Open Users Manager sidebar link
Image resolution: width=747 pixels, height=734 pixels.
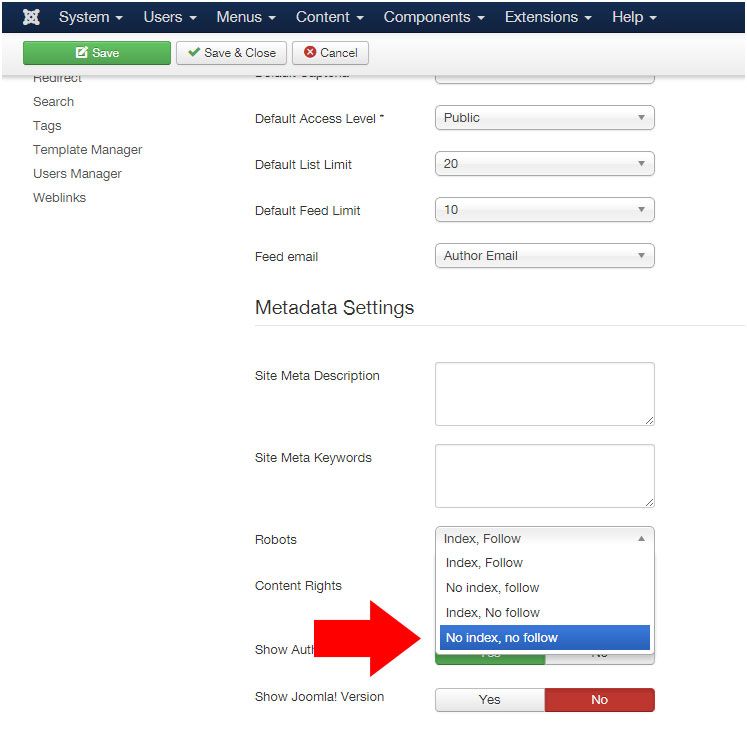tap(77, 173)
